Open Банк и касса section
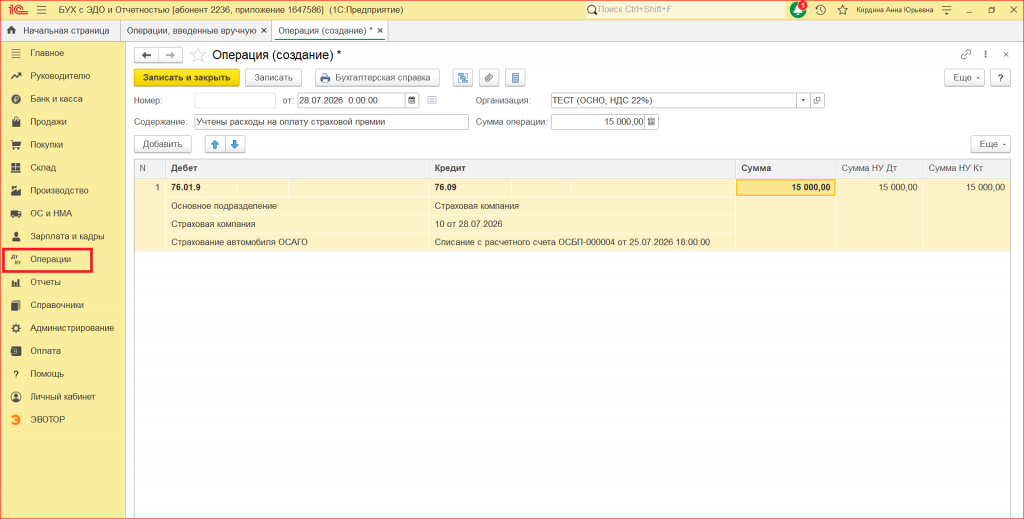Image resolution: width=1024 pixels, height=519 pixels. (56, 99)
